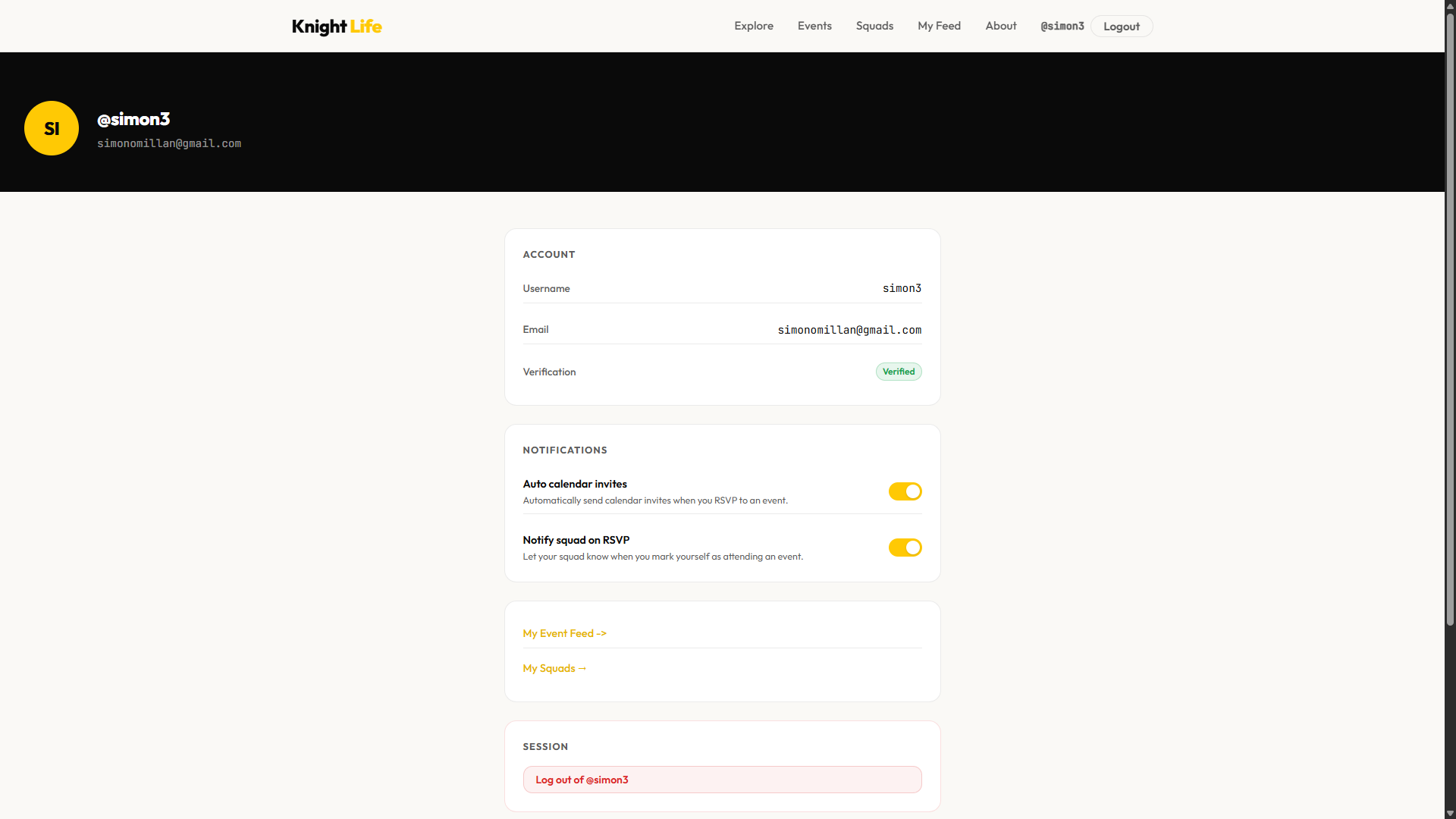Click the account email address value
The width and height of the screenshot is (1456, 819).
pos(849,330)
